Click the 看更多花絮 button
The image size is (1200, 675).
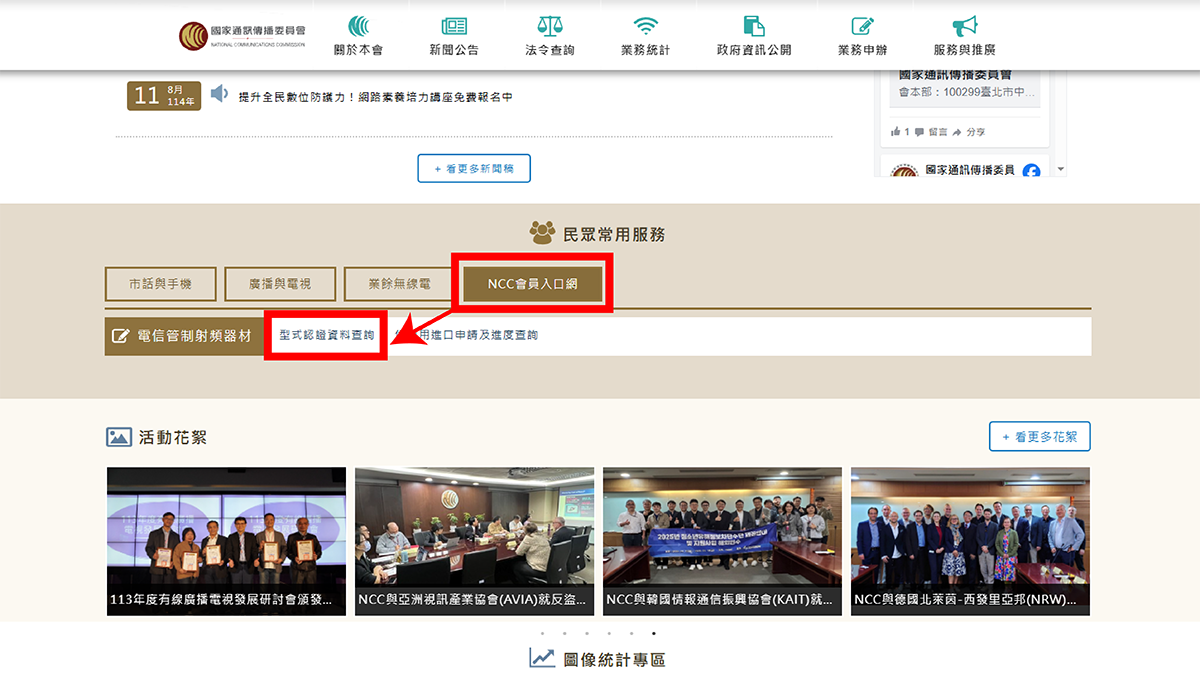click(x=1039, y=436)
